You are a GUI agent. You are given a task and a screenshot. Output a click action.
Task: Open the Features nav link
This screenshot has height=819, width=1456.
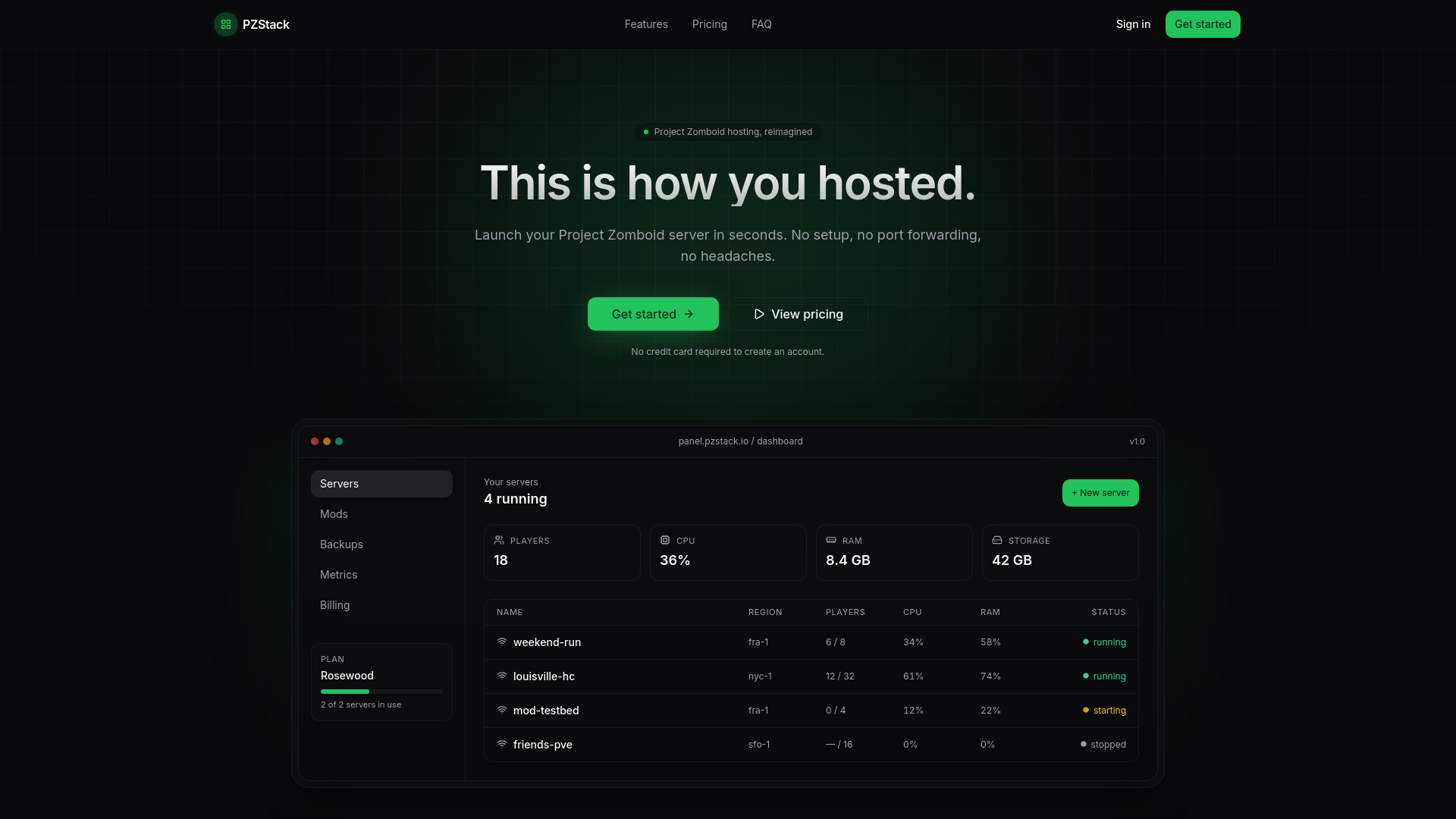646,24
